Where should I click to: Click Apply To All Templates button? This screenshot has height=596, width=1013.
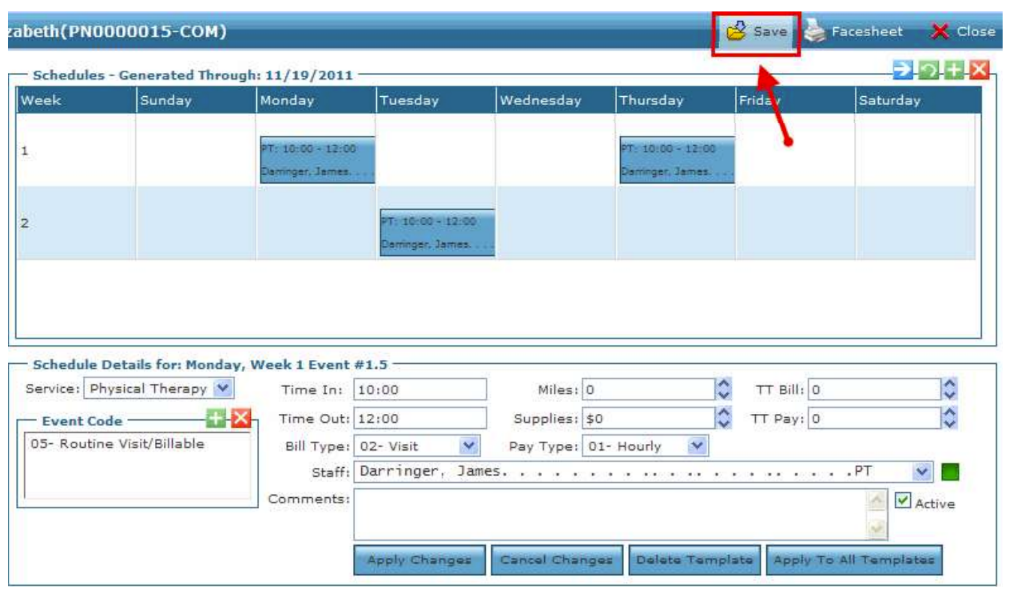pos(854,560)
